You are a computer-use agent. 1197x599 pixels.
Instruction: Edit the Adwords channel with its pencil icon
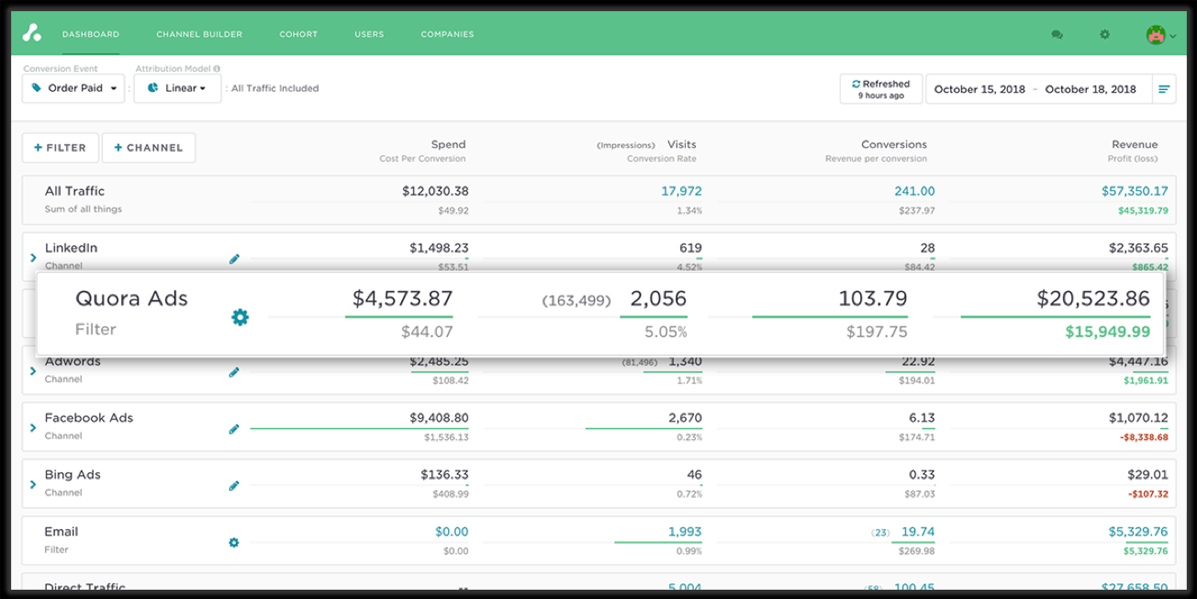click(234, 372)
